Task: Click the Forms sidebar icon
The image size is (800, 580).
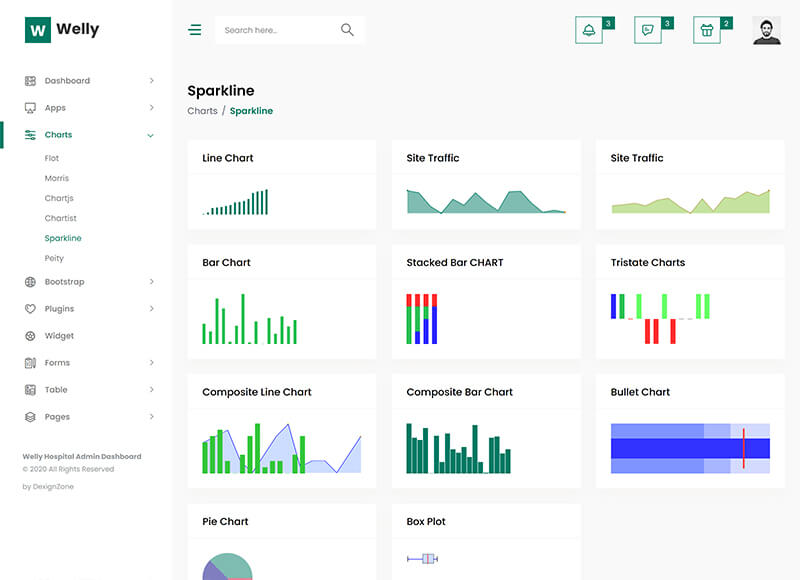Action: pos(30,363)
